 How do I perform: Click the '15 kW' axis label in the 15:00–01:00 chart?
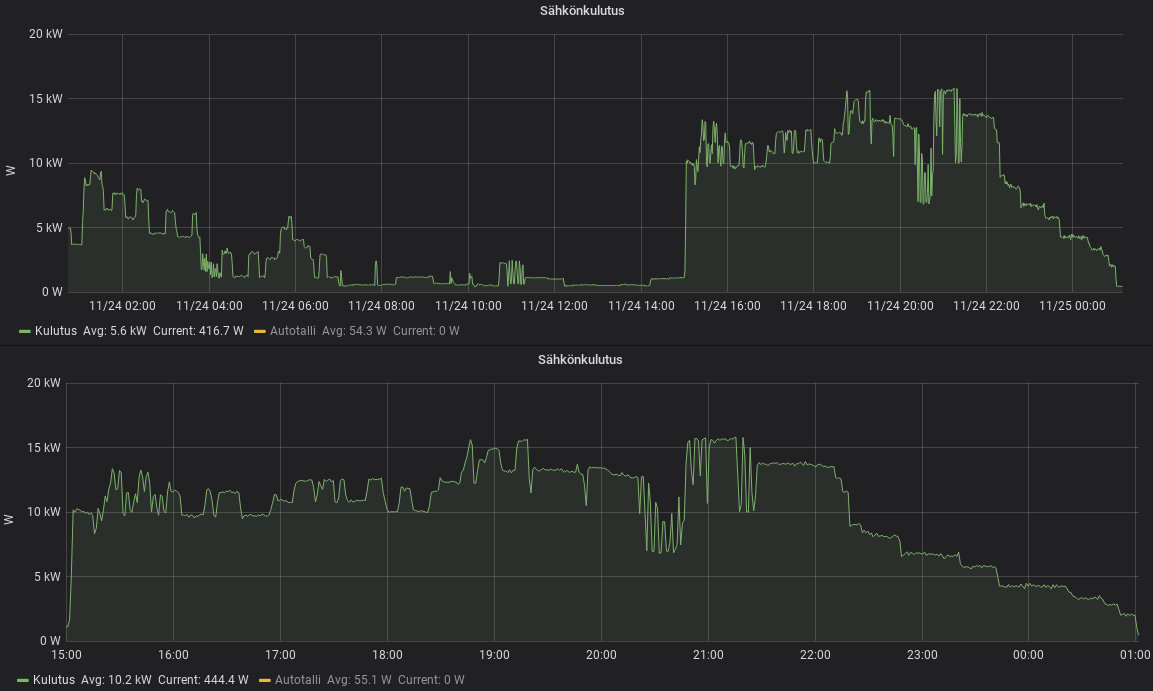[x=43, y=448]
